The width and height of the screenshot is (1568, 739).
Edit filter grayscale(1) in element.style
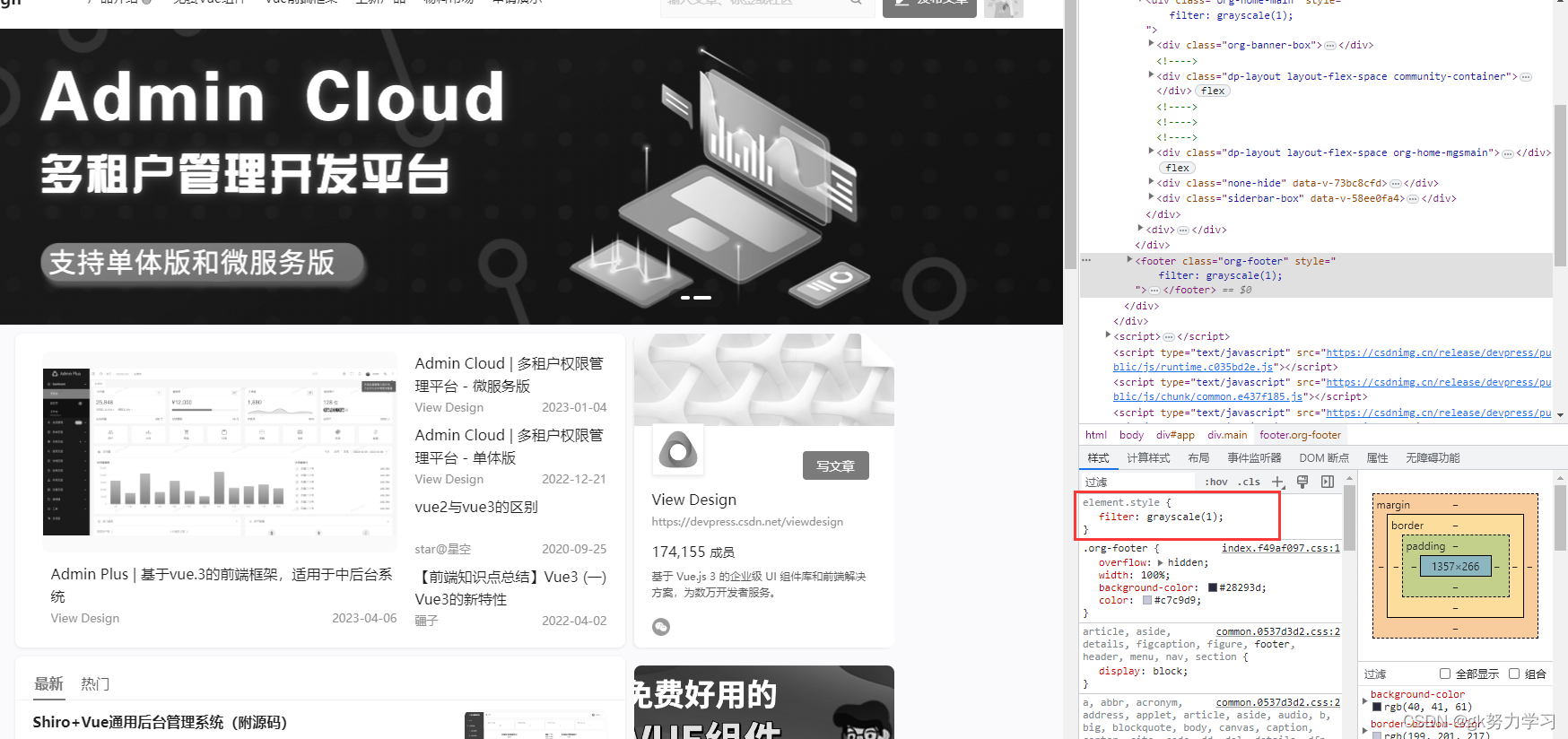[x=1161, y=517]
